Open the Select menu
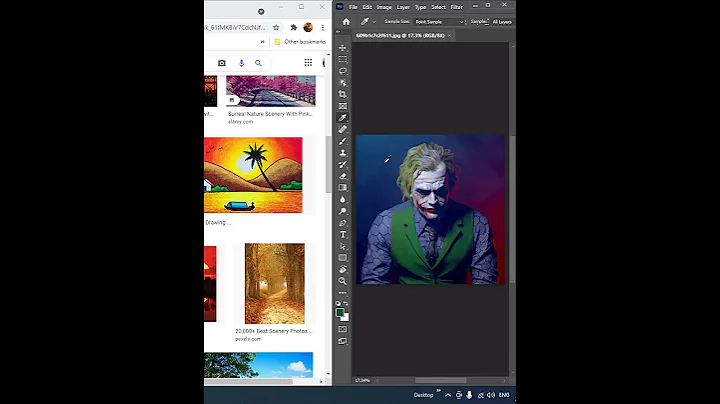The image size is (720, 404). pos(438,7)
